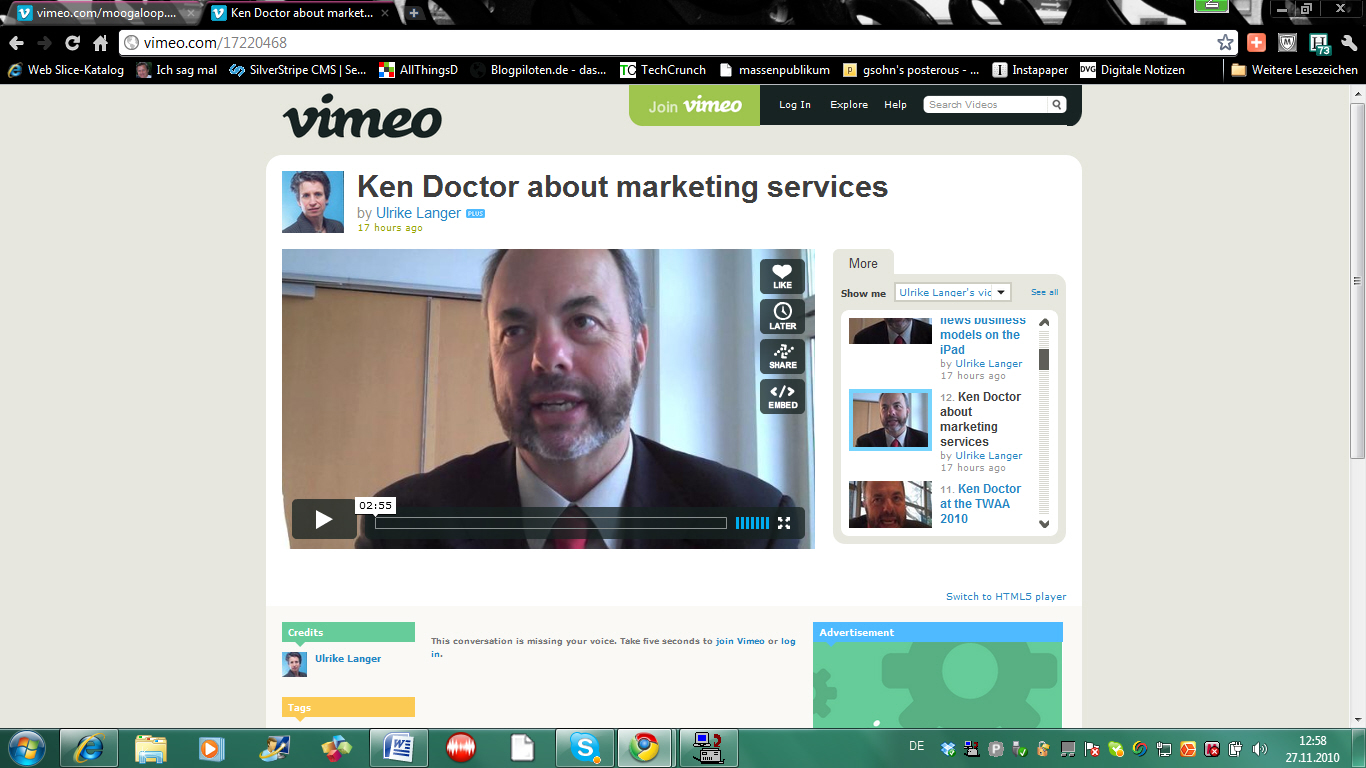Bookmark page with star icon
Viewport: 1366px width, 768px height.
tap(1225, 43)
